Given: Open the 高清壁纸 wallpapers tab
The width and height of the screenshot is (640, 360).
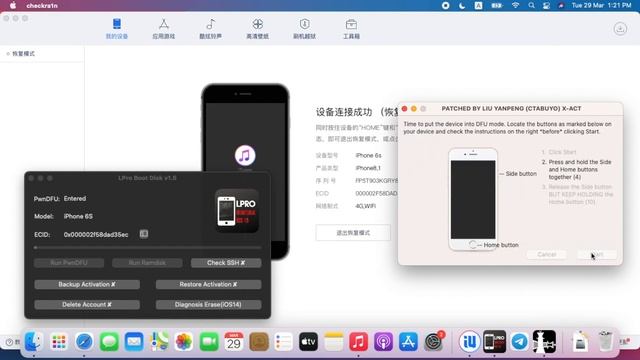Looking at the screenshot, I should (x=258, y=29).
